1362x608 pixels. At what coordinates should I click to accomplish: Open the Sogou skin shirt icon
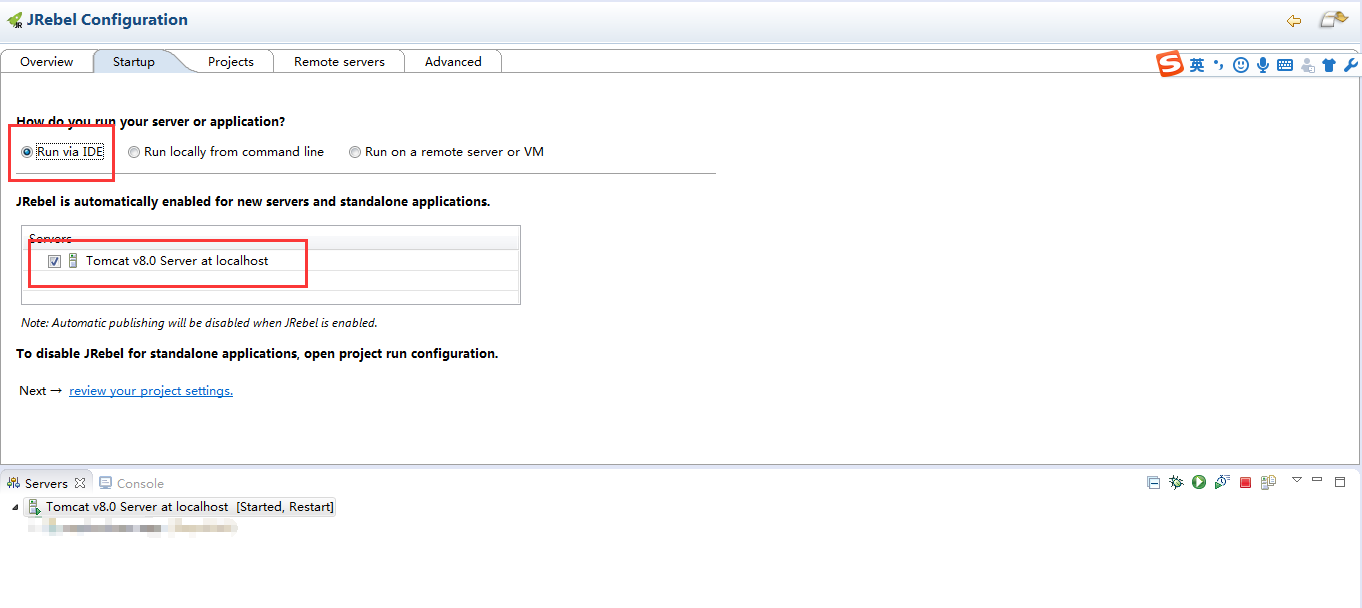pyautogui.click(x=1329, y=65)
